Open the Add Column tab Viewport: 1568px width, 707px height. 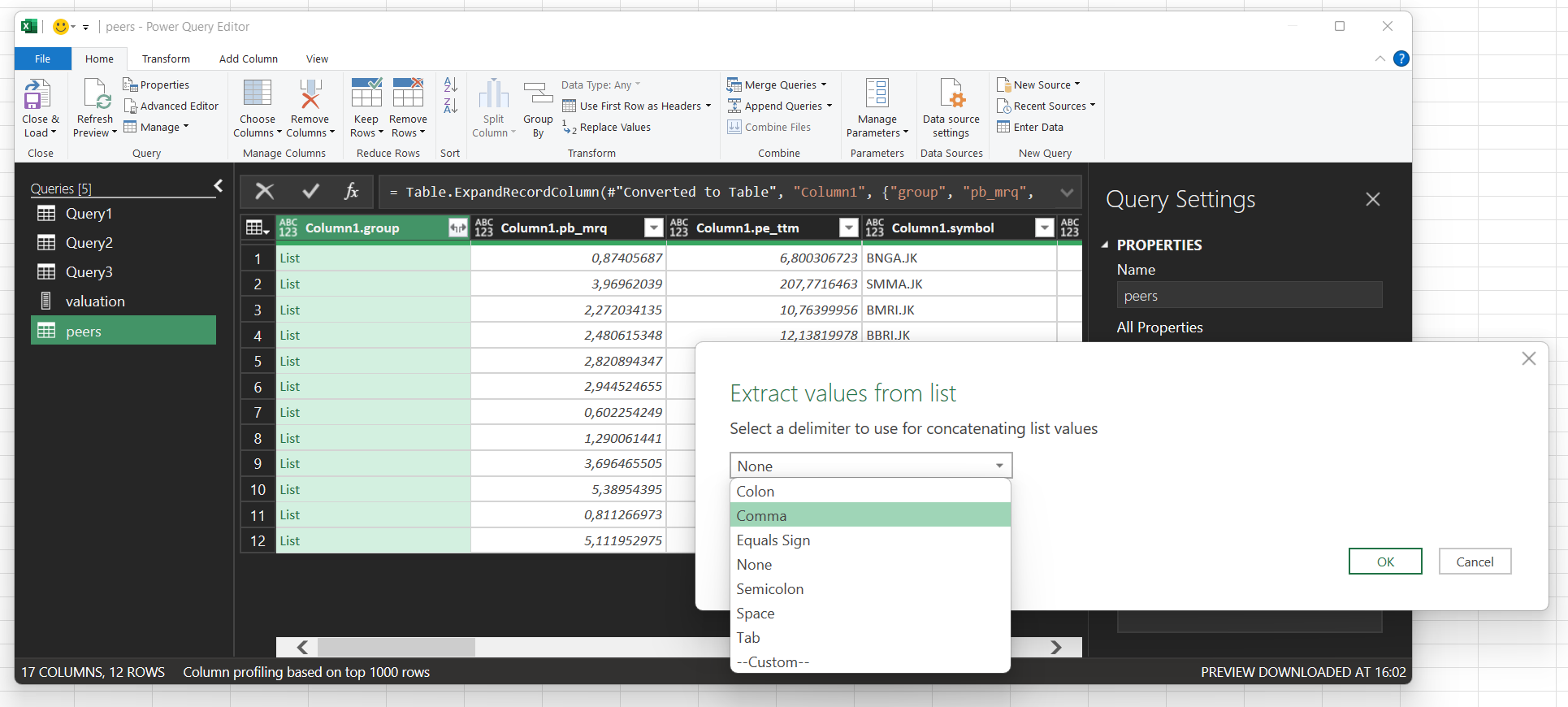248,59
